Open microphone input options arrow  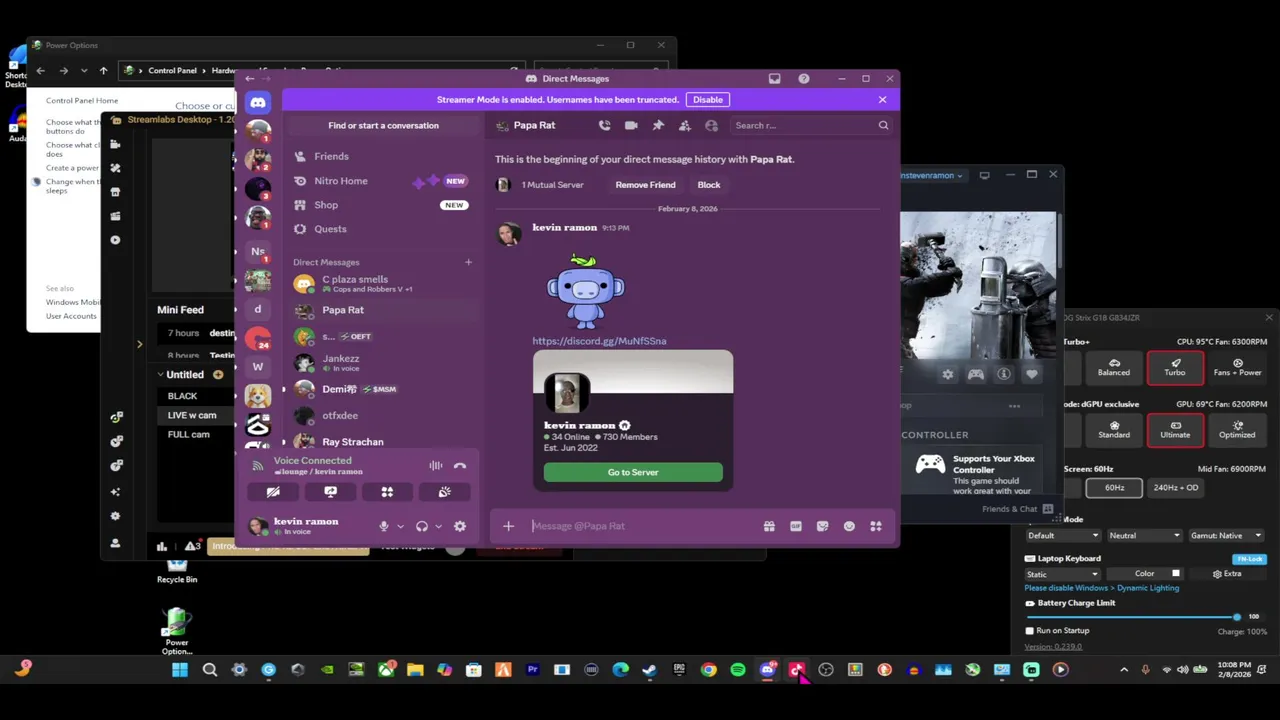tap(400, 526)
